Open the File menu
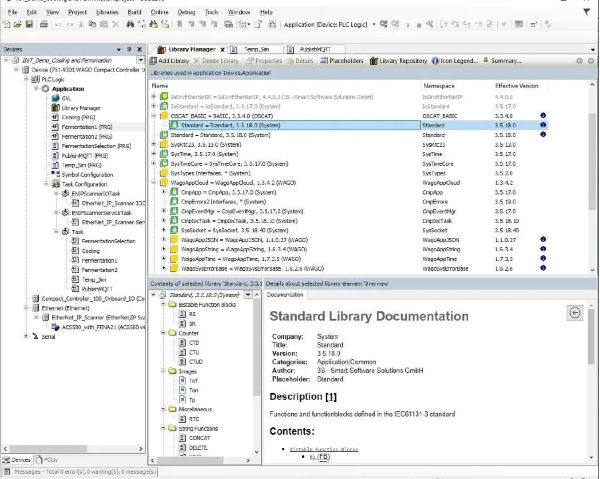The height and width of the screenshot is (479, 600). coord(12,12)
